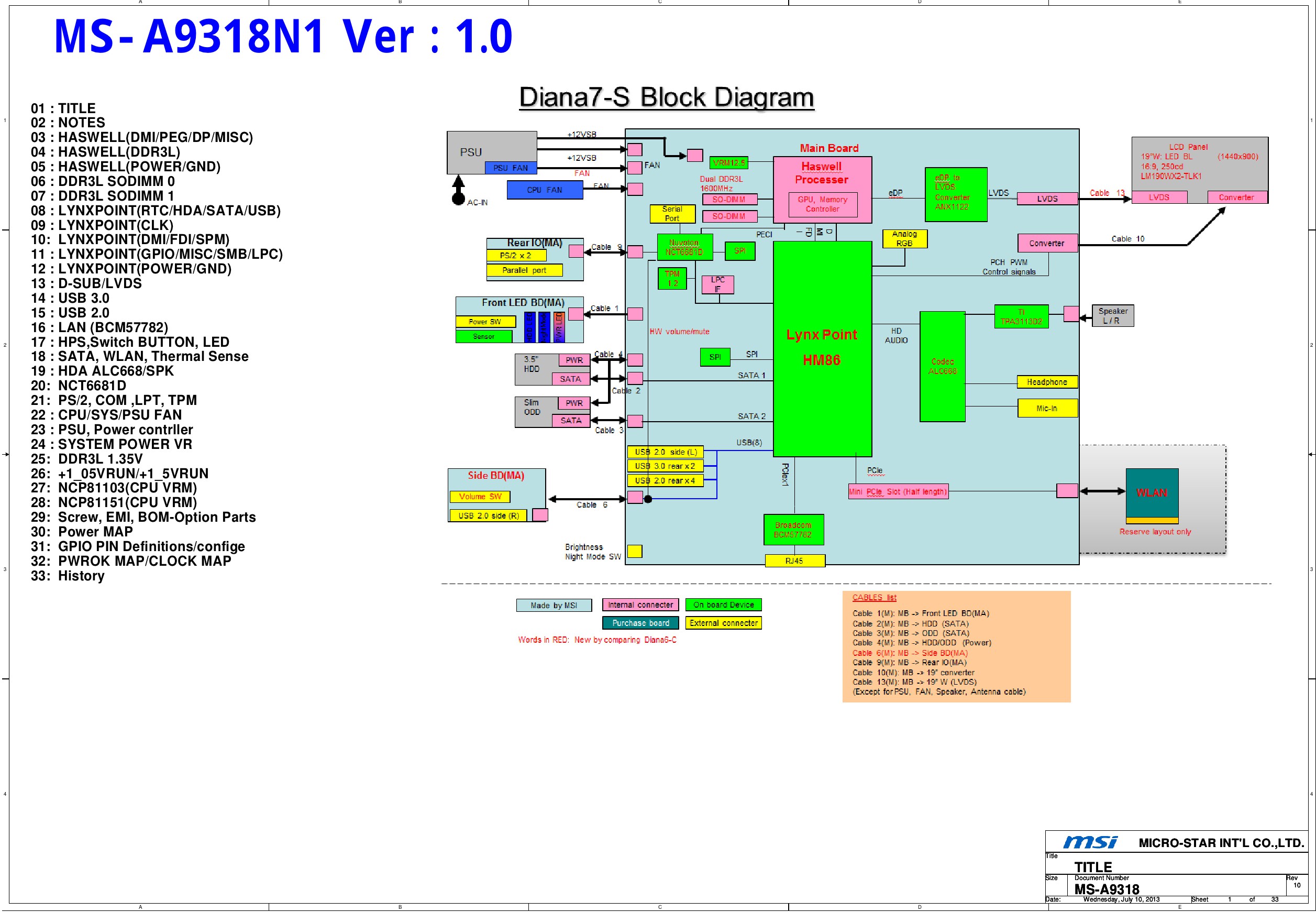Select the 'External connecter' yellow legend swatch
The width and height of the screenshot is (1316, 912).
coord(723,623)
